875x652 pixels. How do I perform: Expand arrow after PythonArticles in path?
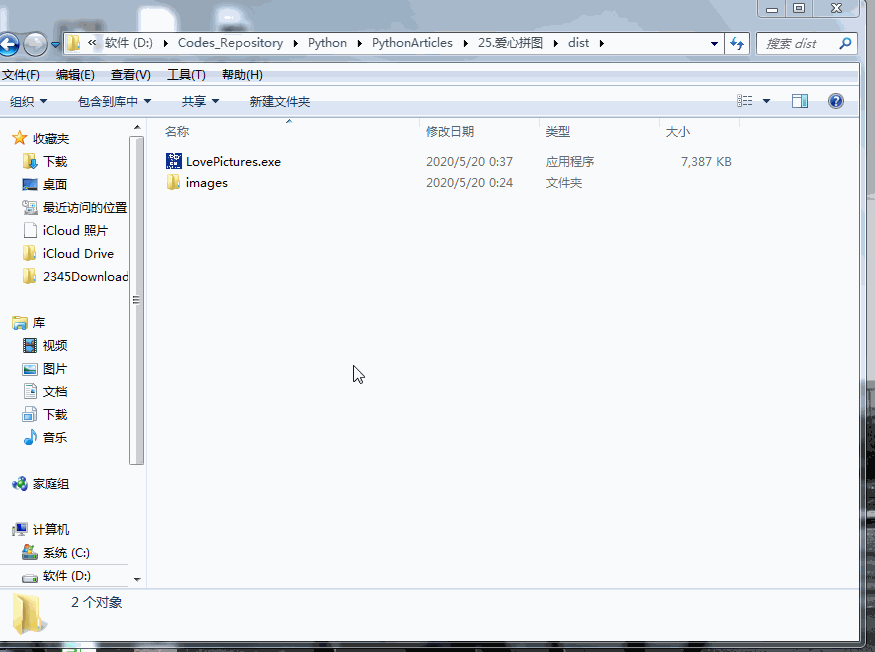(x=465, y=43)
